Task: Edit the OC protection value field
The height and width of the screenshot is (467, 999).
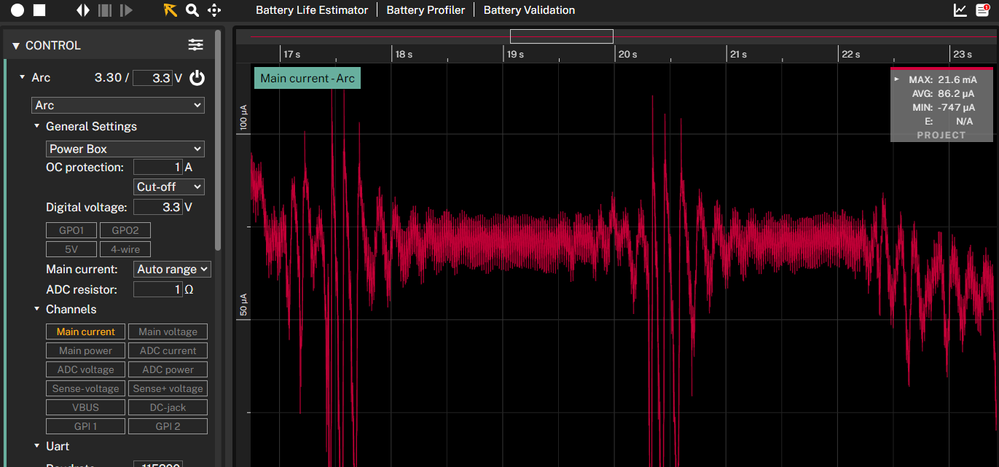Action: pyautogui.click(x=158, y=168)
